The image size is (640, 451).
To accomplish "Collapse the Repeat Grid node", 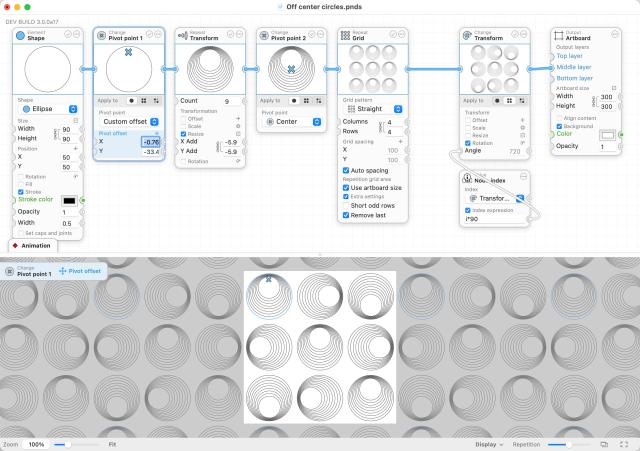I will [402, 34].
